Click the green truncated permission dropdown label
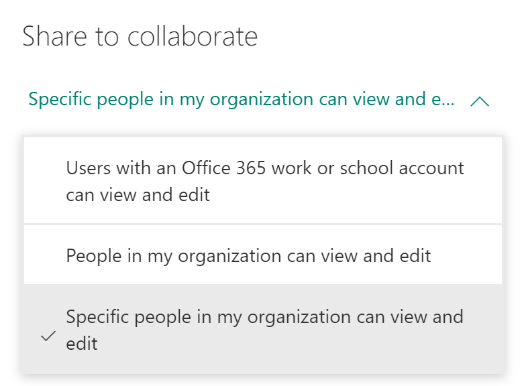This screenshot has height=386, width=526. pyautogui.click(x=242, y=99)
